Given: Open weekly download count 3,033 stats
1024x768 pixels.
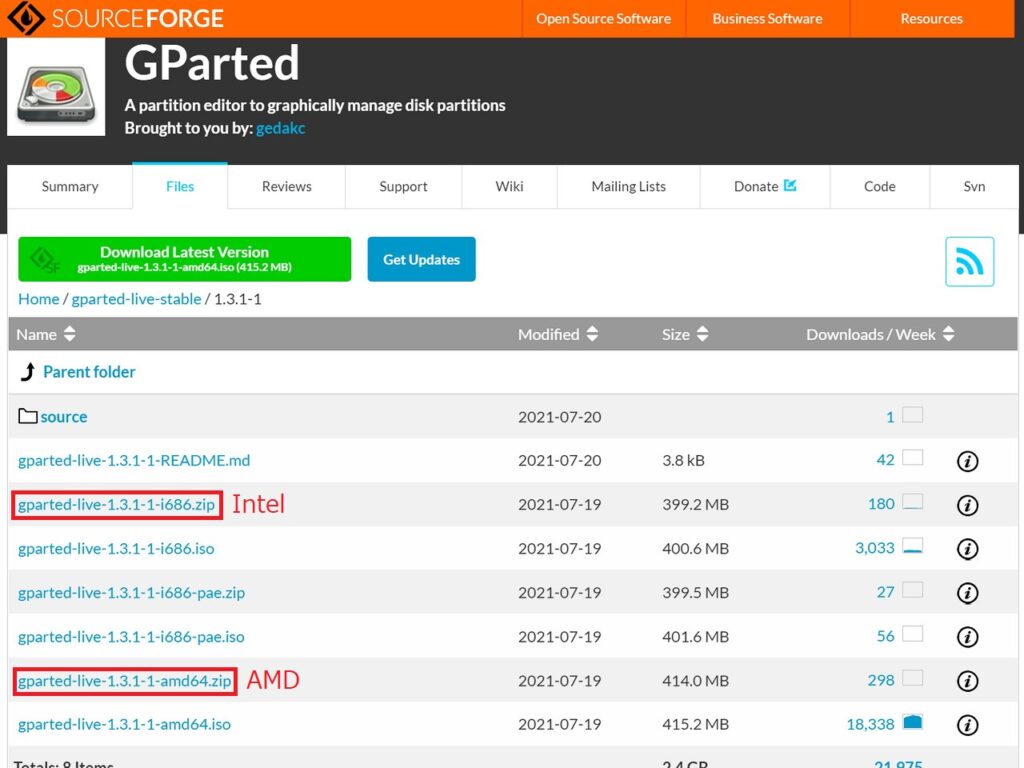Looking at the screenshot, I should tap(875, 548).
